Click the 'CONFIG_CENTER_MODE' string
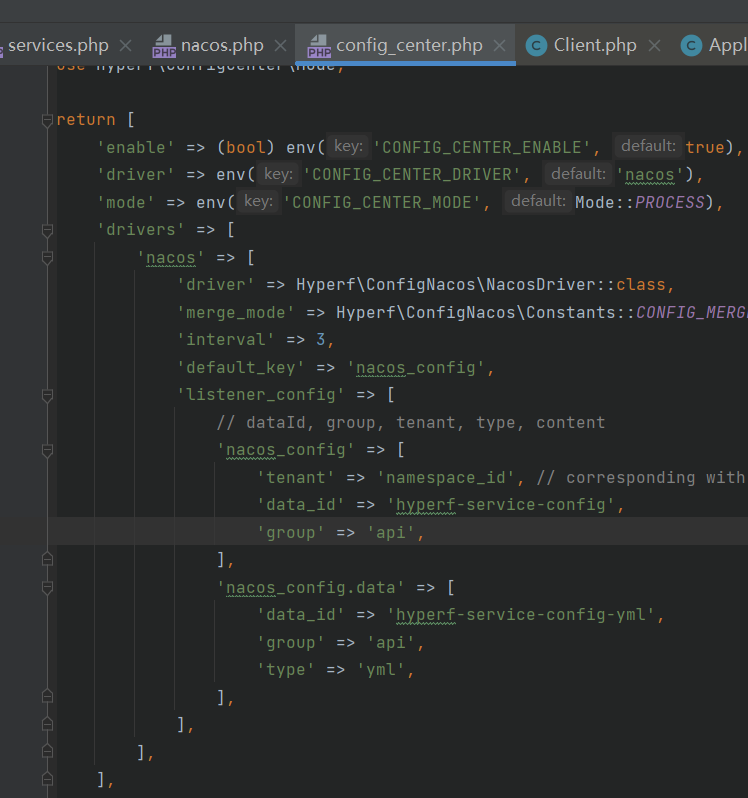 [x=382, y=203]
